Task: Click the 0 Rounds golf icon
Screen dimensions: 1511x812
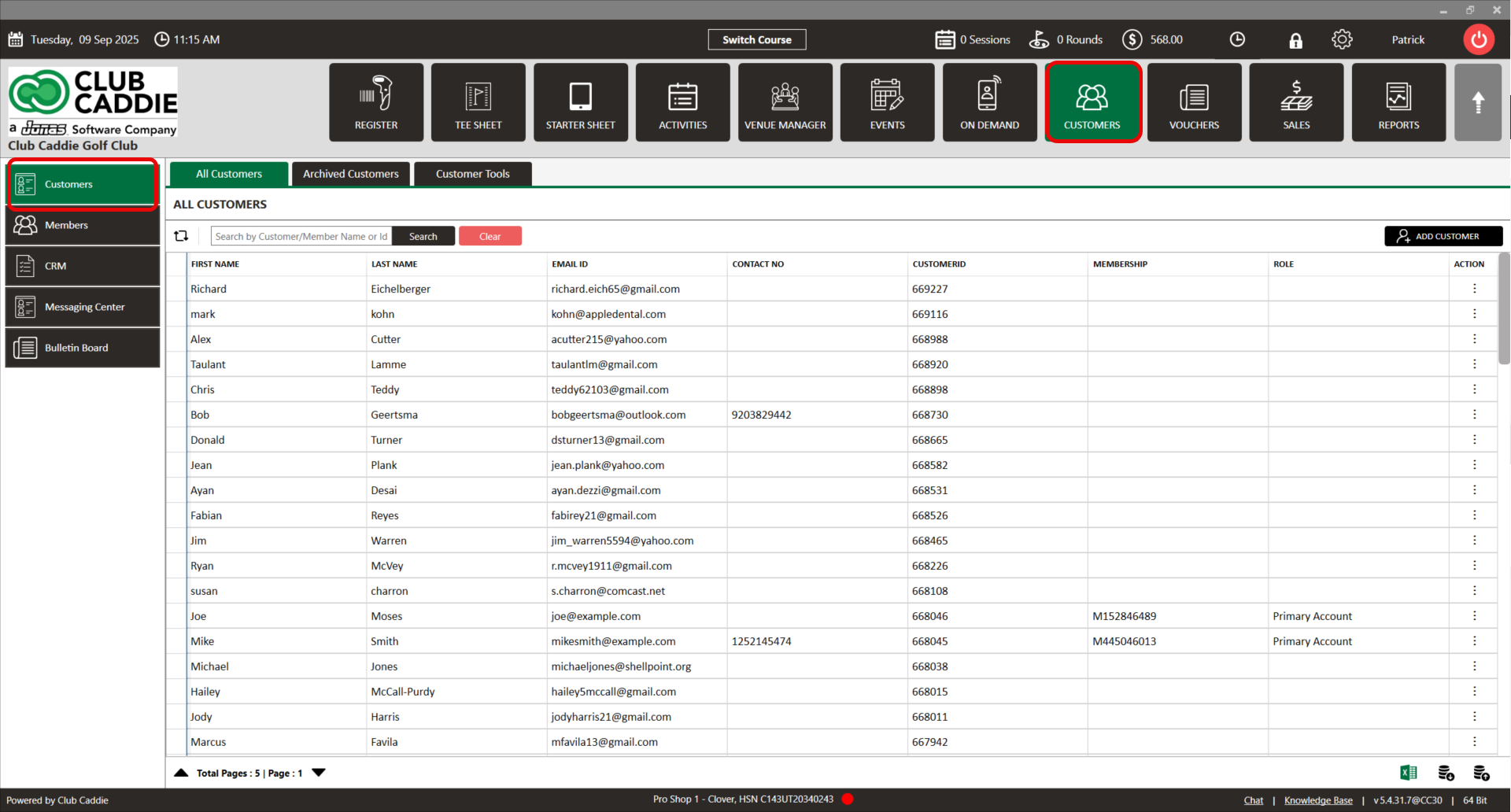Action: click(x=1039, y=39)
